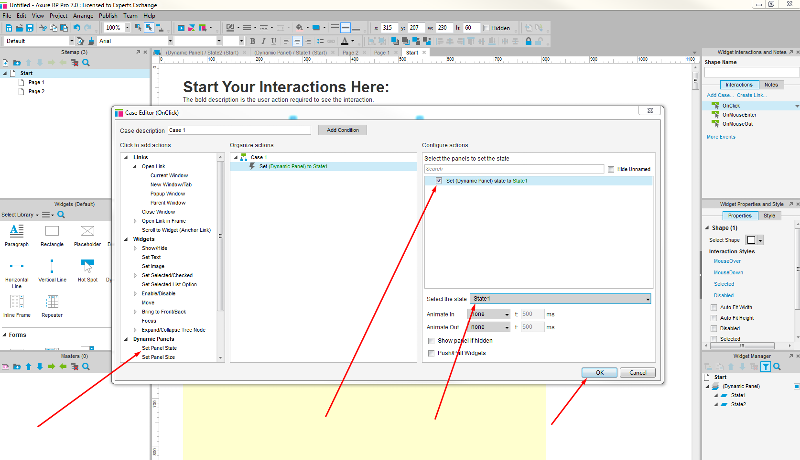Toggle Underline text formatting
The image size is (800, 460).
click(x=274, y=41)
